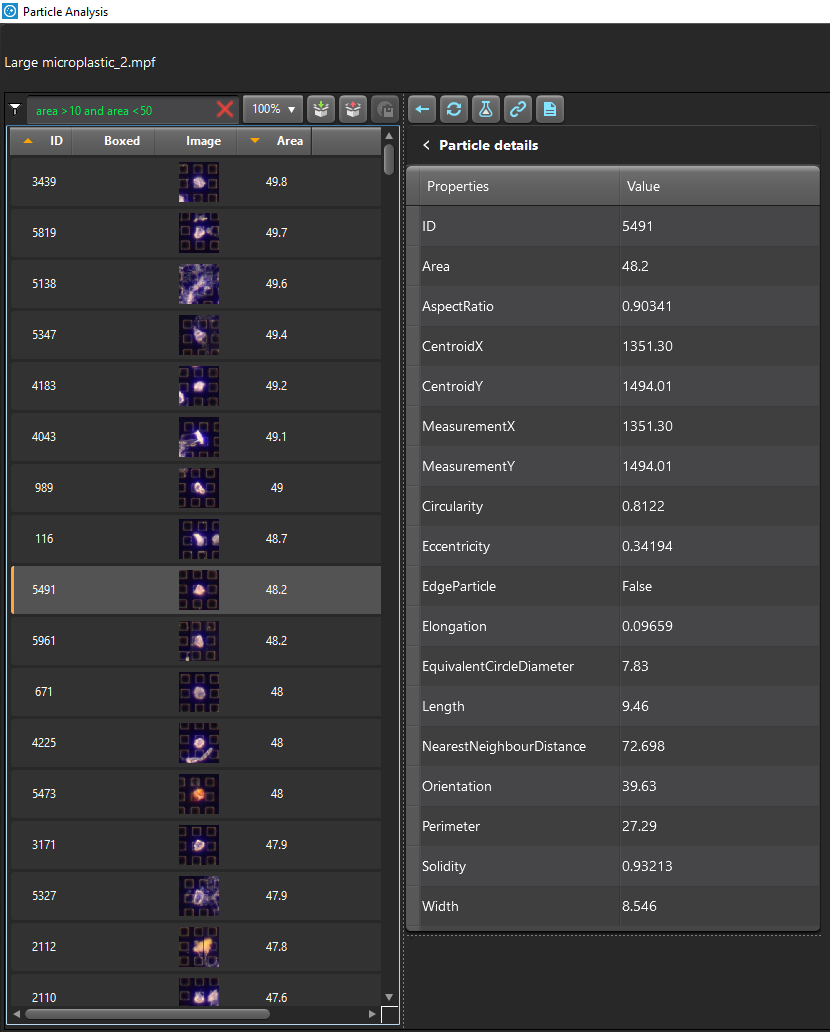This screenshot has height=1032, width=830.
Task: Clear the area filter with red X
Action: pos(225,109)
